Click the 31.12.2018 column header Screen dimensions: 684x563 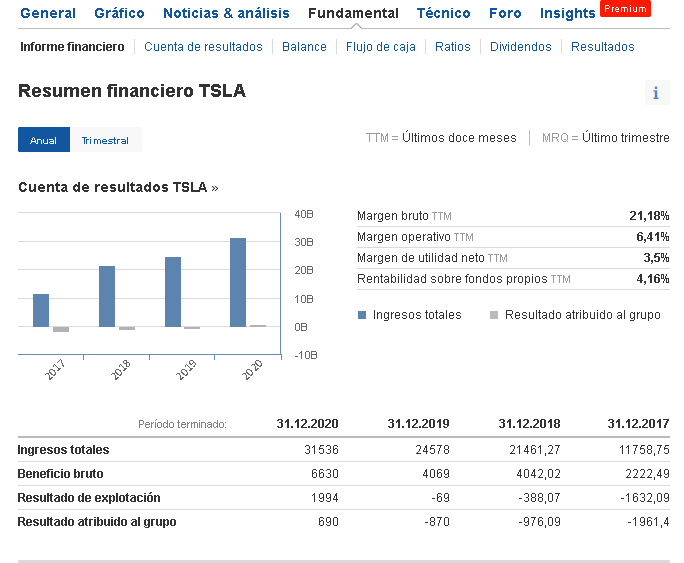(x=529, y=423)
